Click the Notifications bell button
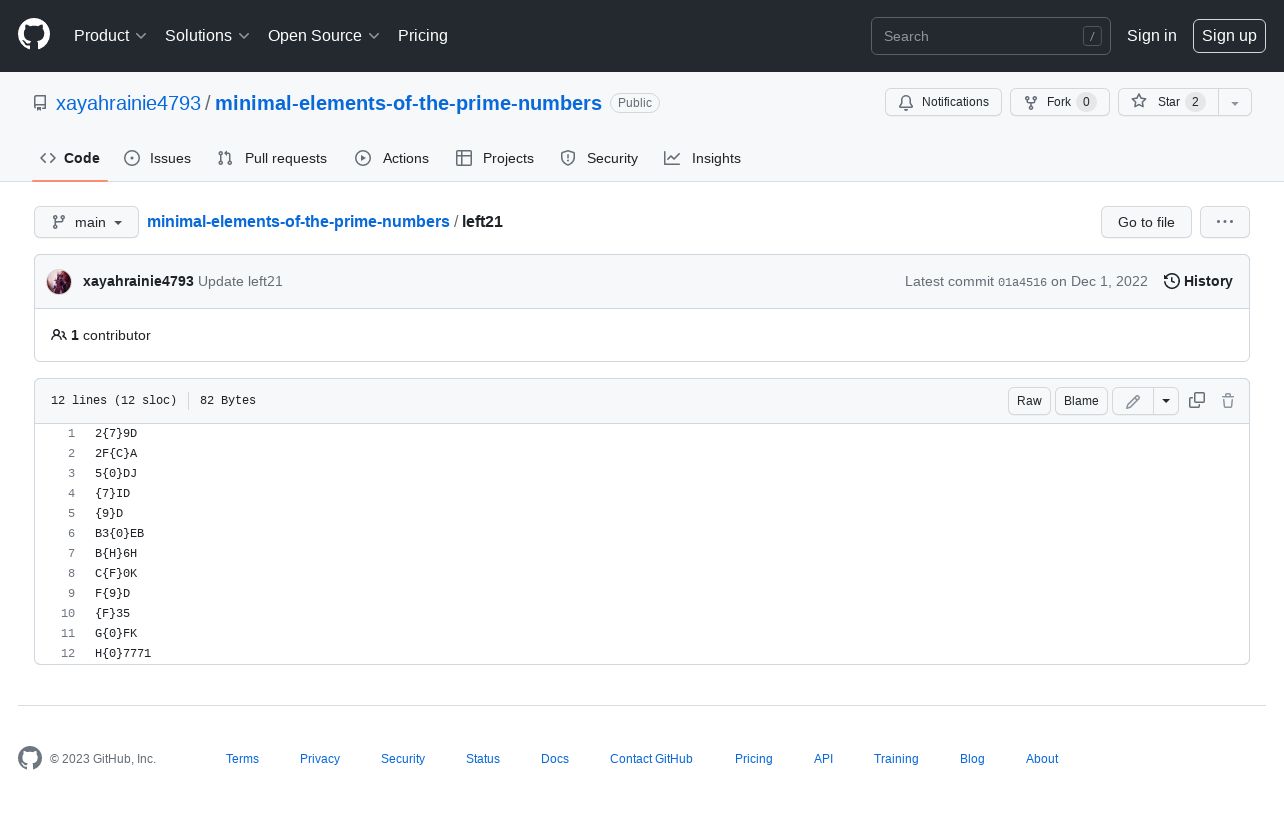Image resolution: width=1284 pixels, height=820 pixels. coord(943,102)
